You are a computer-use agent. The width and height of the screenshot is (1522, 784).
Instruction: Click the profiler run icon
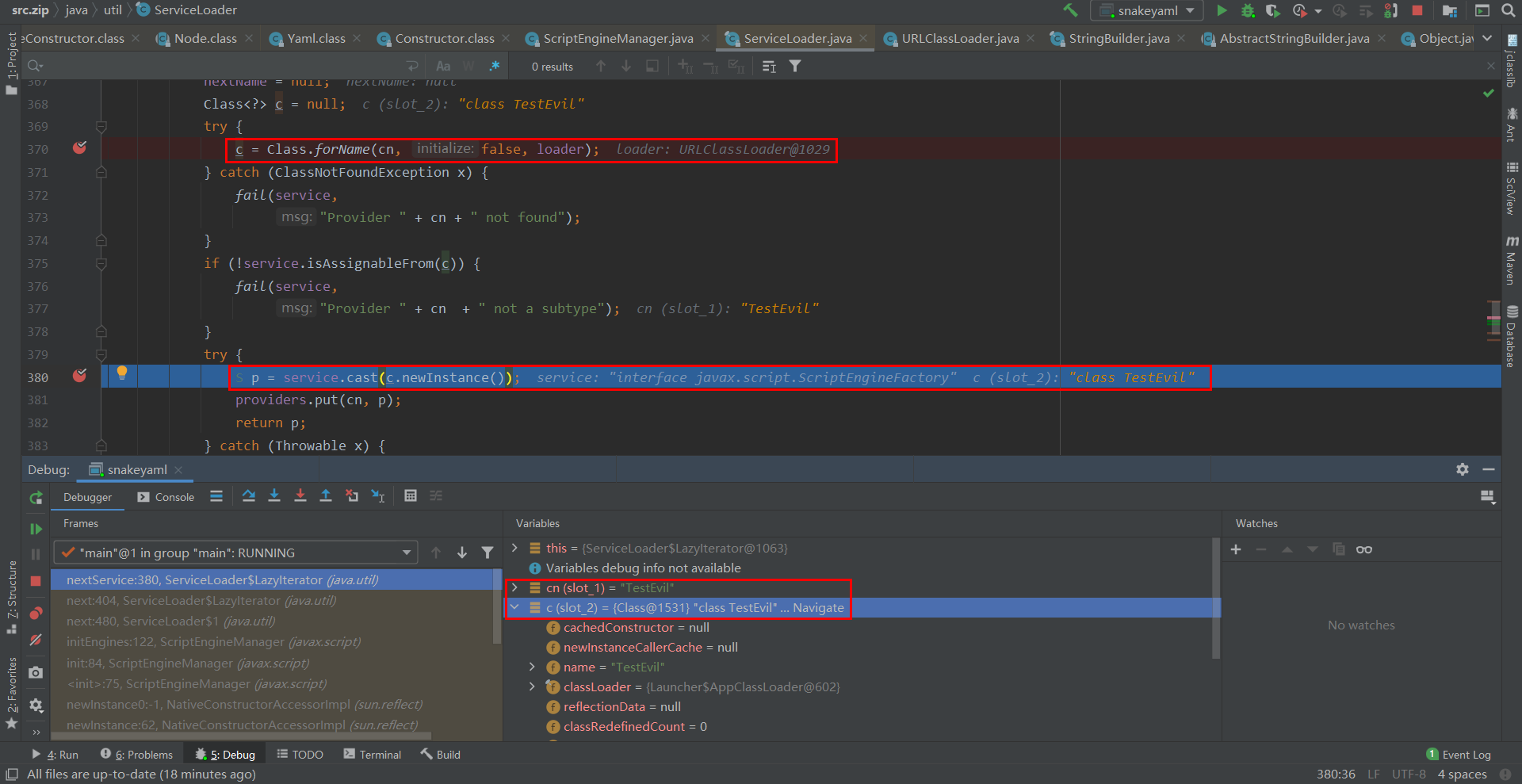pyautogui.click(x=1299, y=10)
